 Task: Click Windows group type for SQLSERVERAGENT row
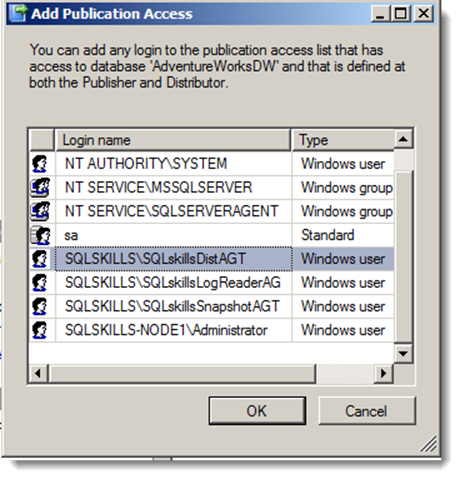[343, 211]
